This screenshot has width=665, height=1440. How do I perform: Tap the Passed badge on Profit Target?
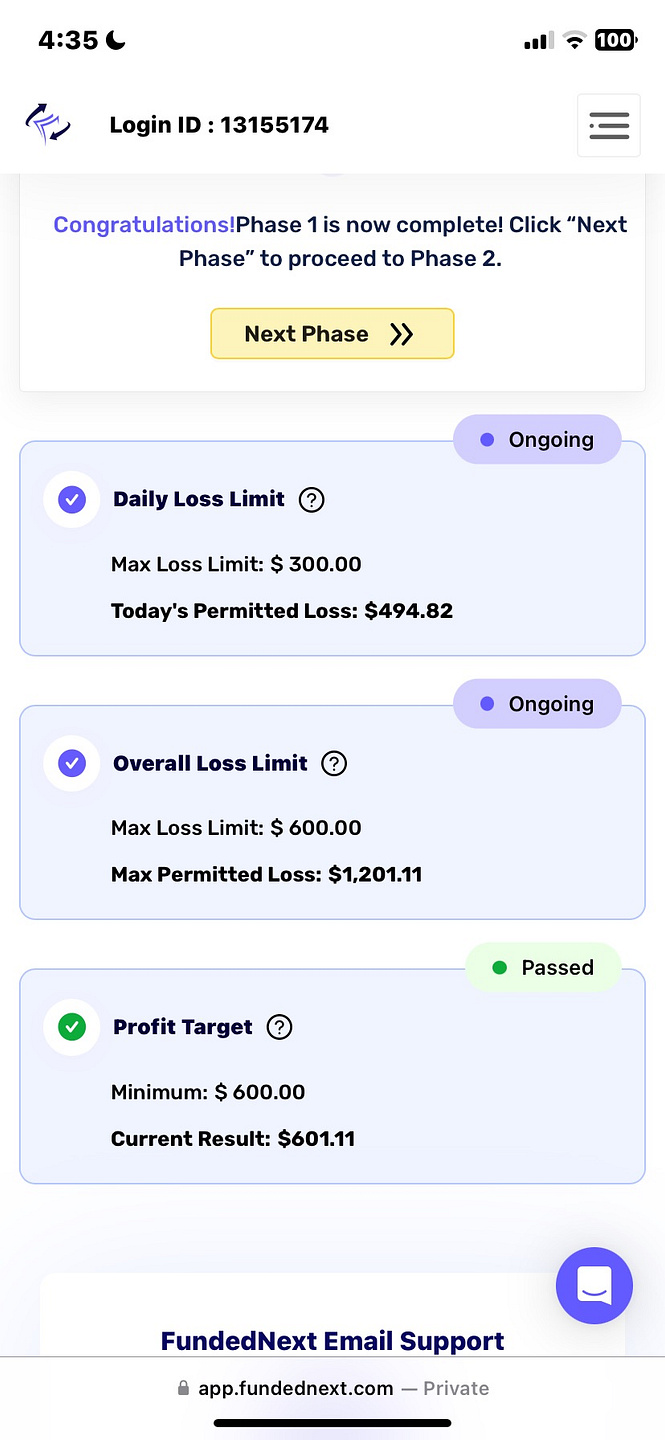coord(543,968)
